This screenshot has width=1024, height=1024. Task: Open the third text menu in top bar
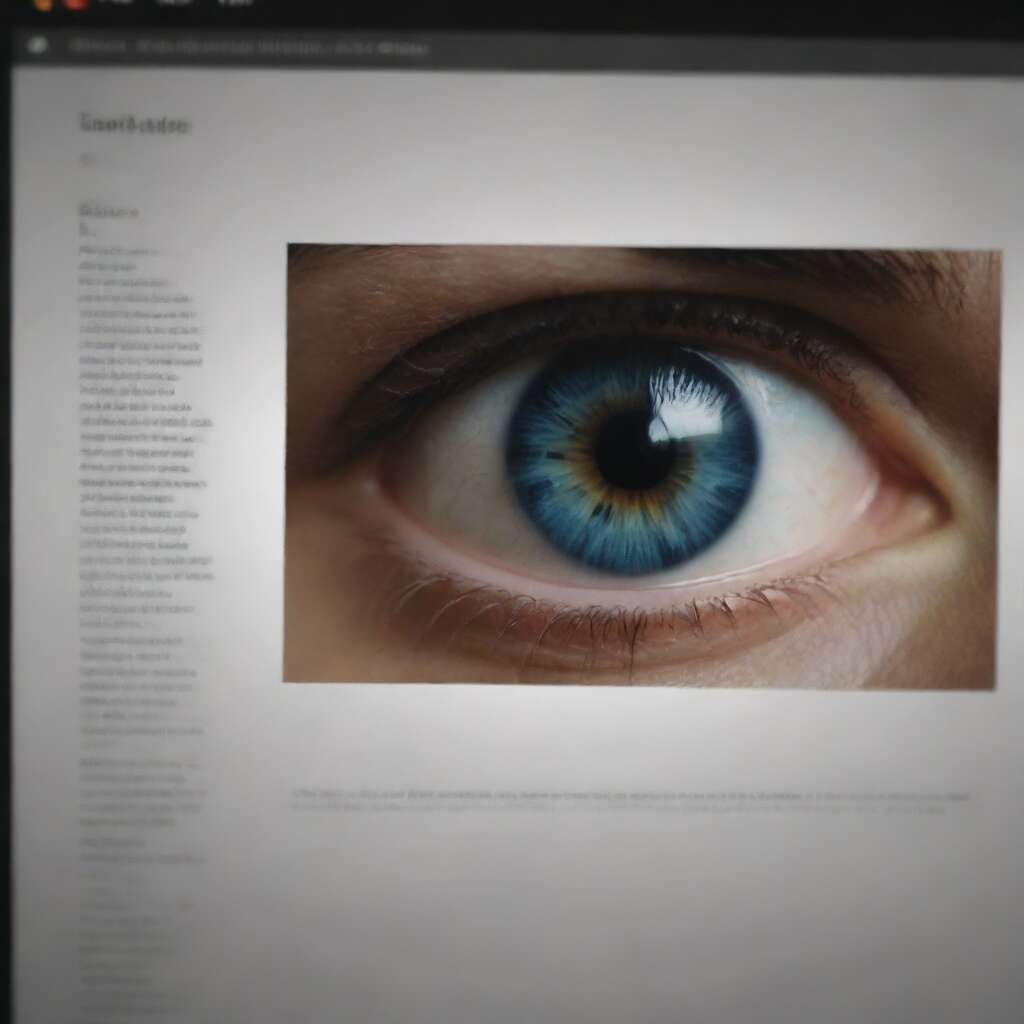[236, 3]
